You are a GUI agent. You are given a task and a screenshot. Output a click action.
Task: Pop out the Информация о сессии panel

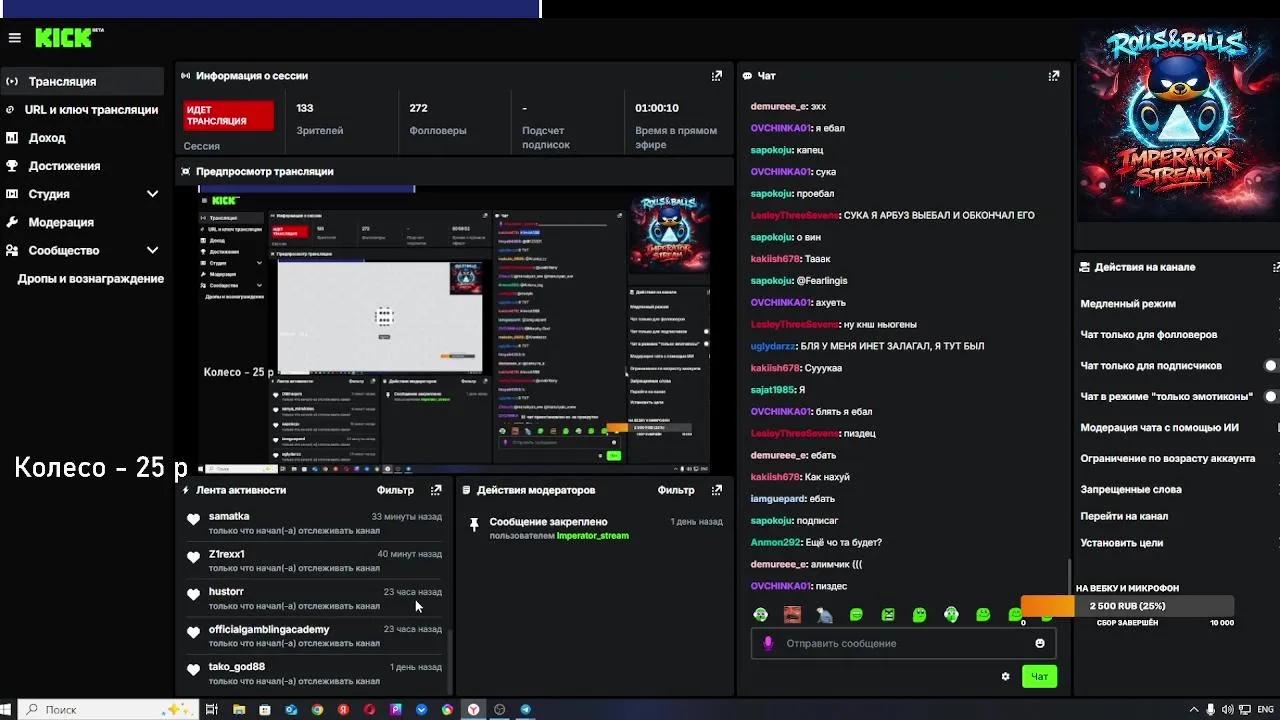pos(716,76)
